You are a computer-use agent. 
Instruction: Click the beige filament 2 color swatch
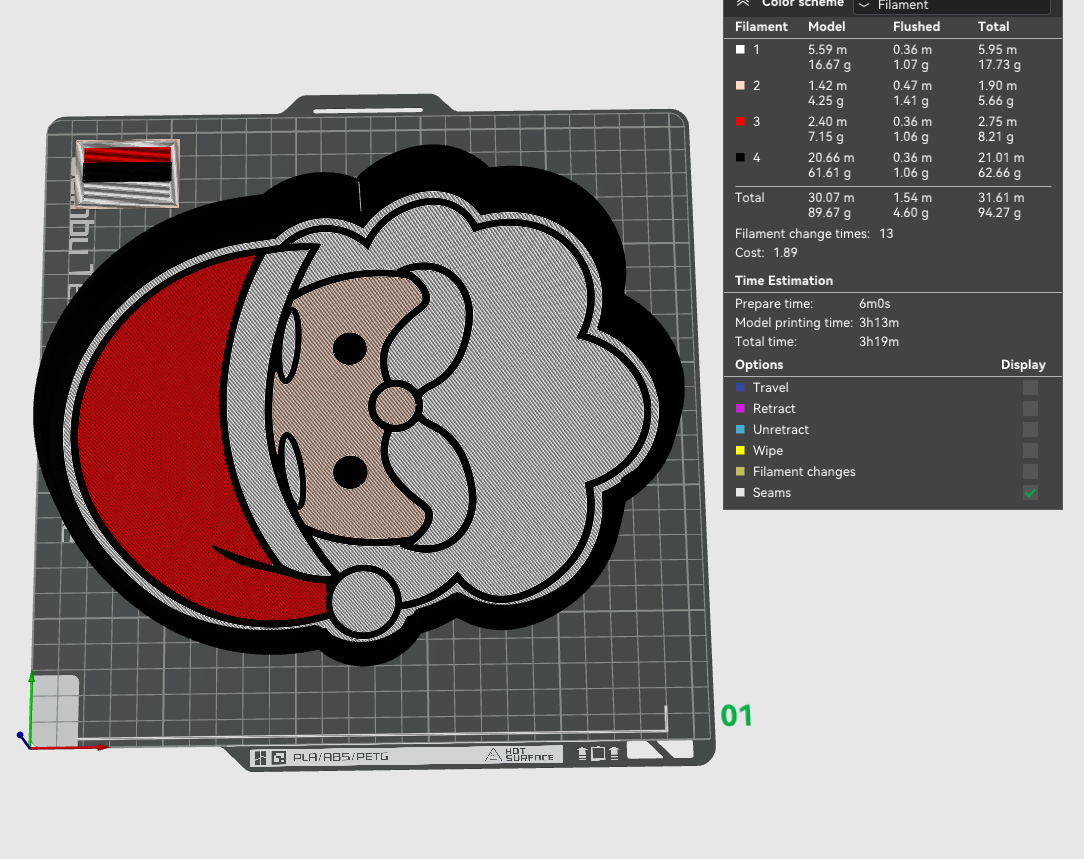coord(740,86)
